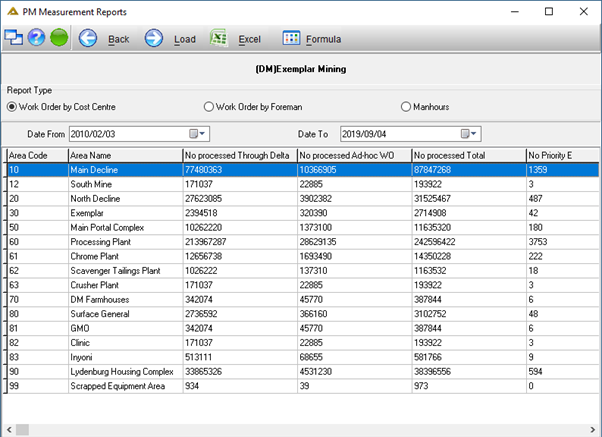The image size is (602, 437).
Task: Click the horizontal scrollbar right arrow
Action: pyautogui.click(x=593, y=430)
